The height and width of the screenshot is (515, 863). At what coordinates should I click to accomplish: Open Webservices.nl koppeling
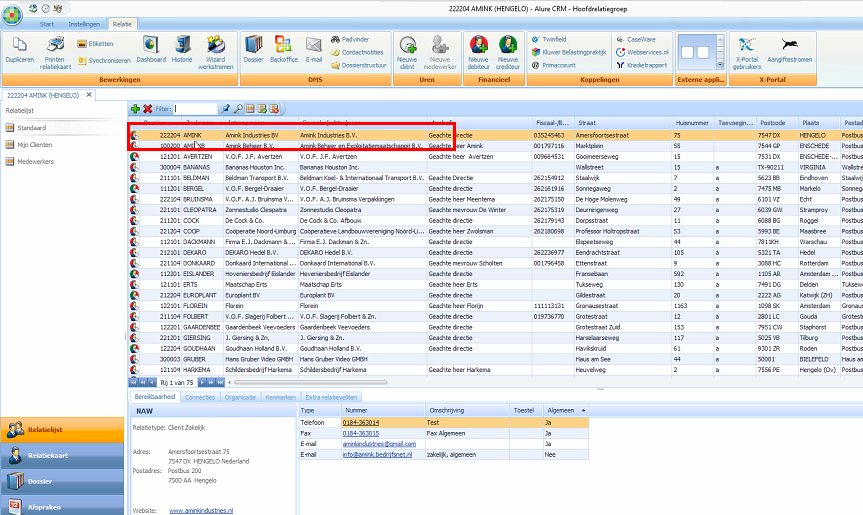click(642, 52)
